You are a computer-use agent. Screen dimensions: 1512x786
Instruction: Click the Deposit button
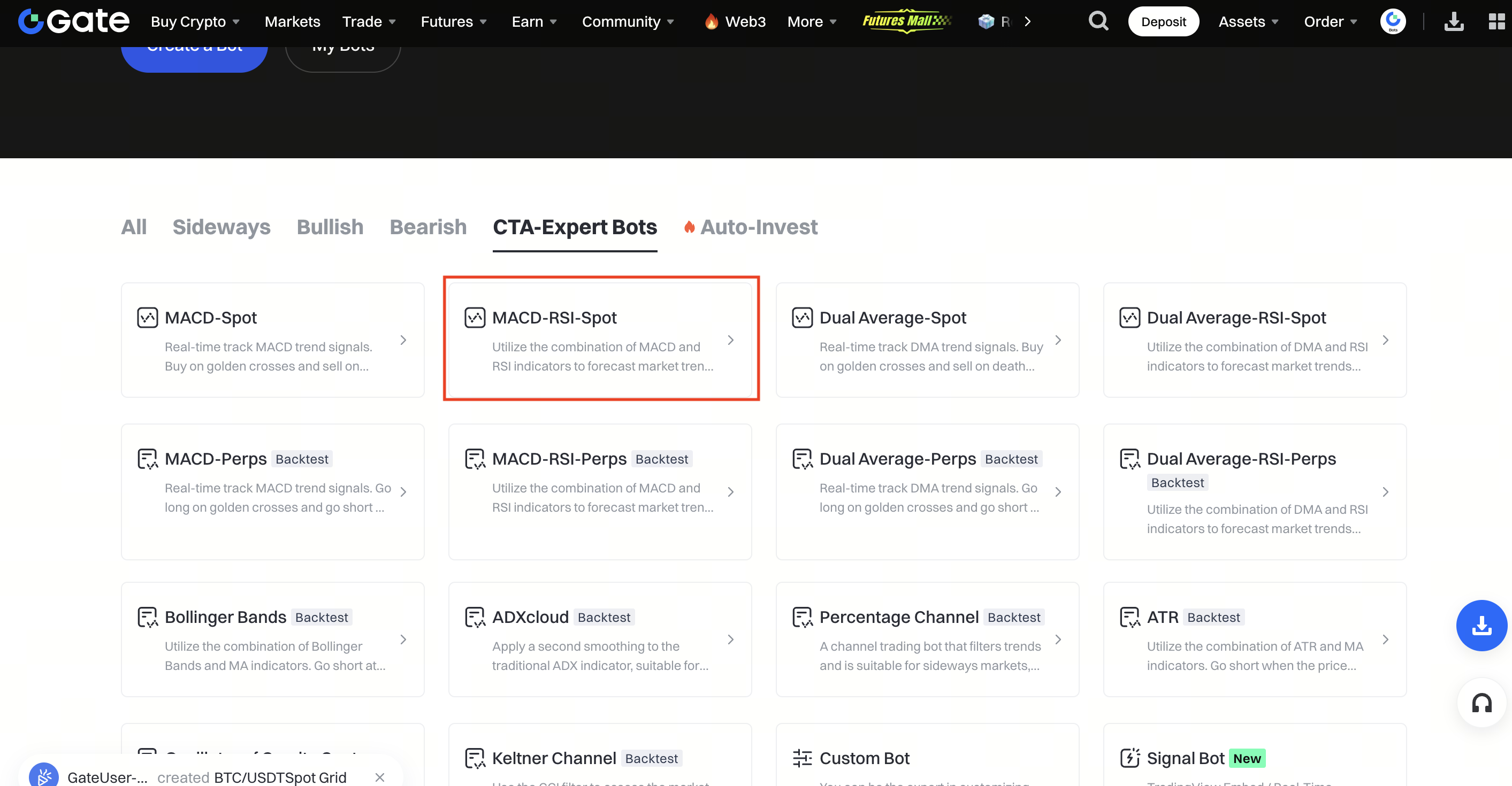(1163, 22)
